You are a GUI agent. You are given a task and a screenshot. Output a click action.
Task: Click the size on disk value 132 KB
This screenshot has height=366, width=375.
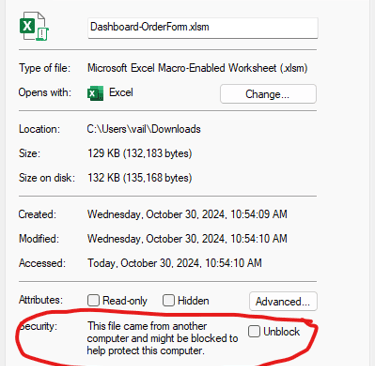point(140,178)
